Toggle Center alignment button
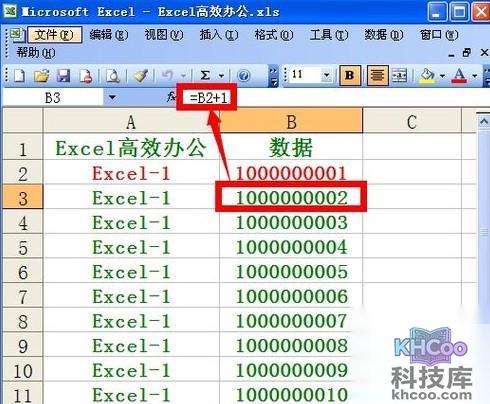The width and height of the screenshot is (490, 404). (x=377, y=76)
